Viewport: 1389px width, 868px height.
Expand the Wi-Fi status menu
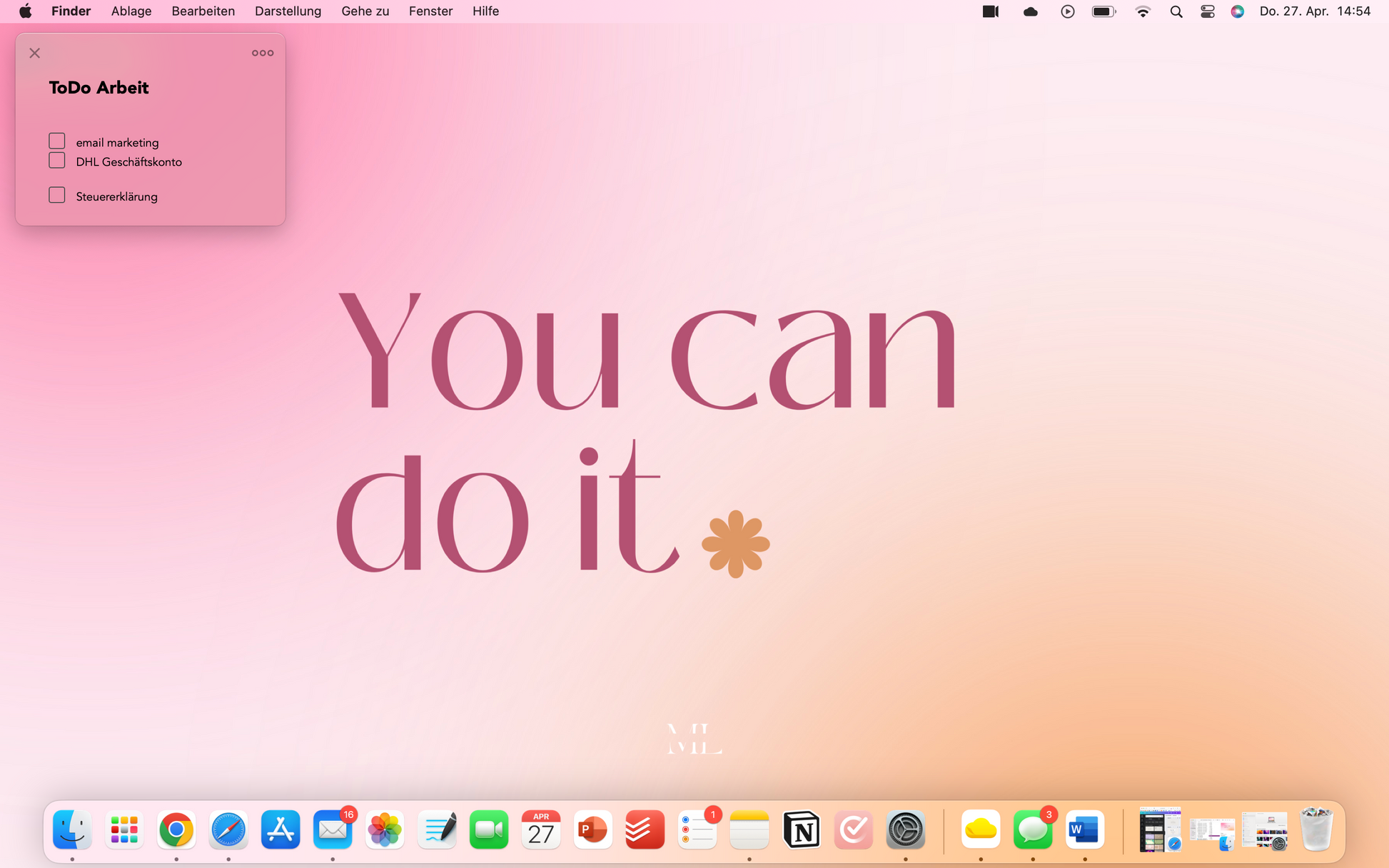[x=1143, y=11]
